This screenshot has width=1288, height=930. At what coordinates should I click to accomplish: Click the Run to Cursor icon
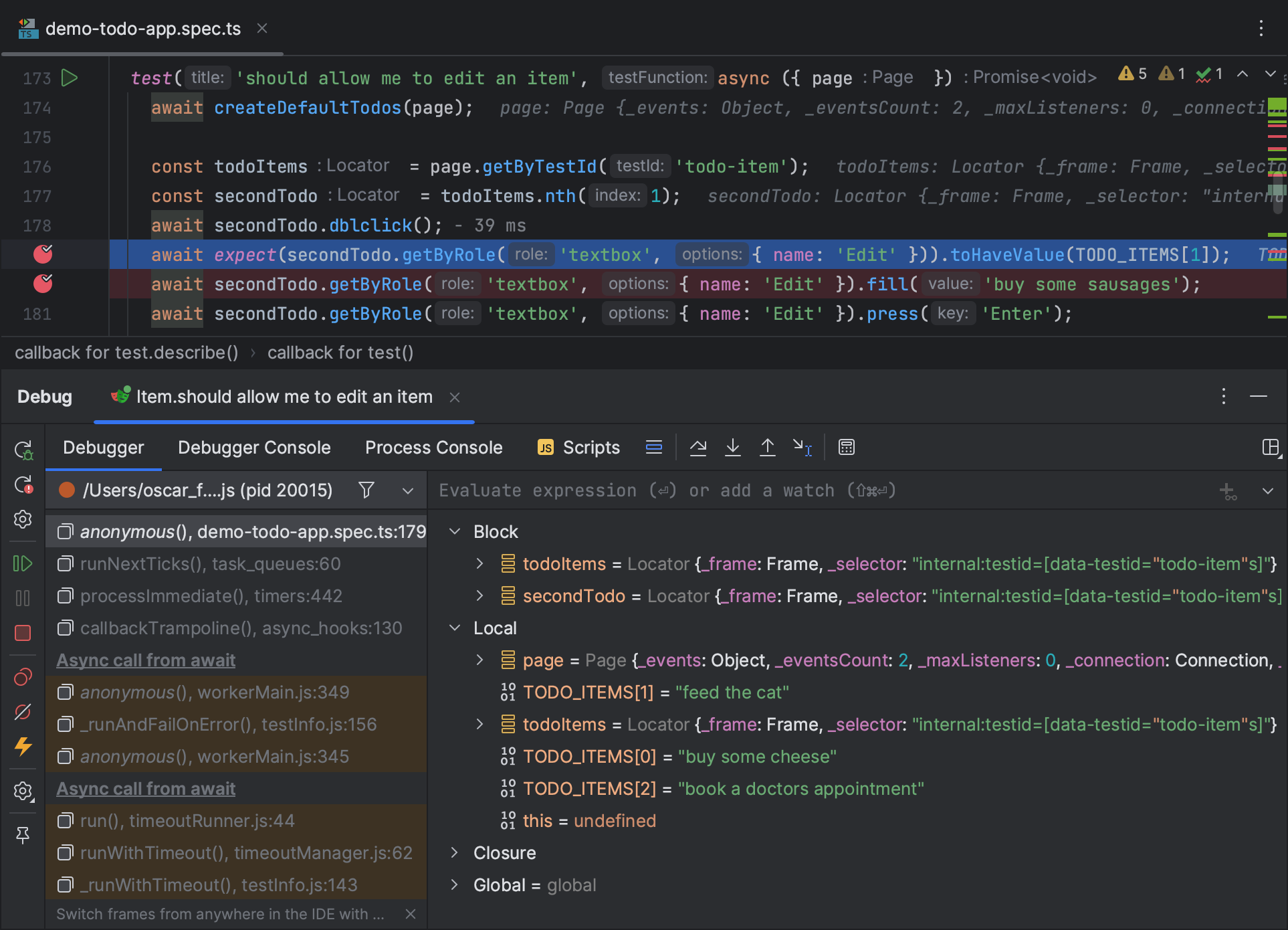pos(802,448)
